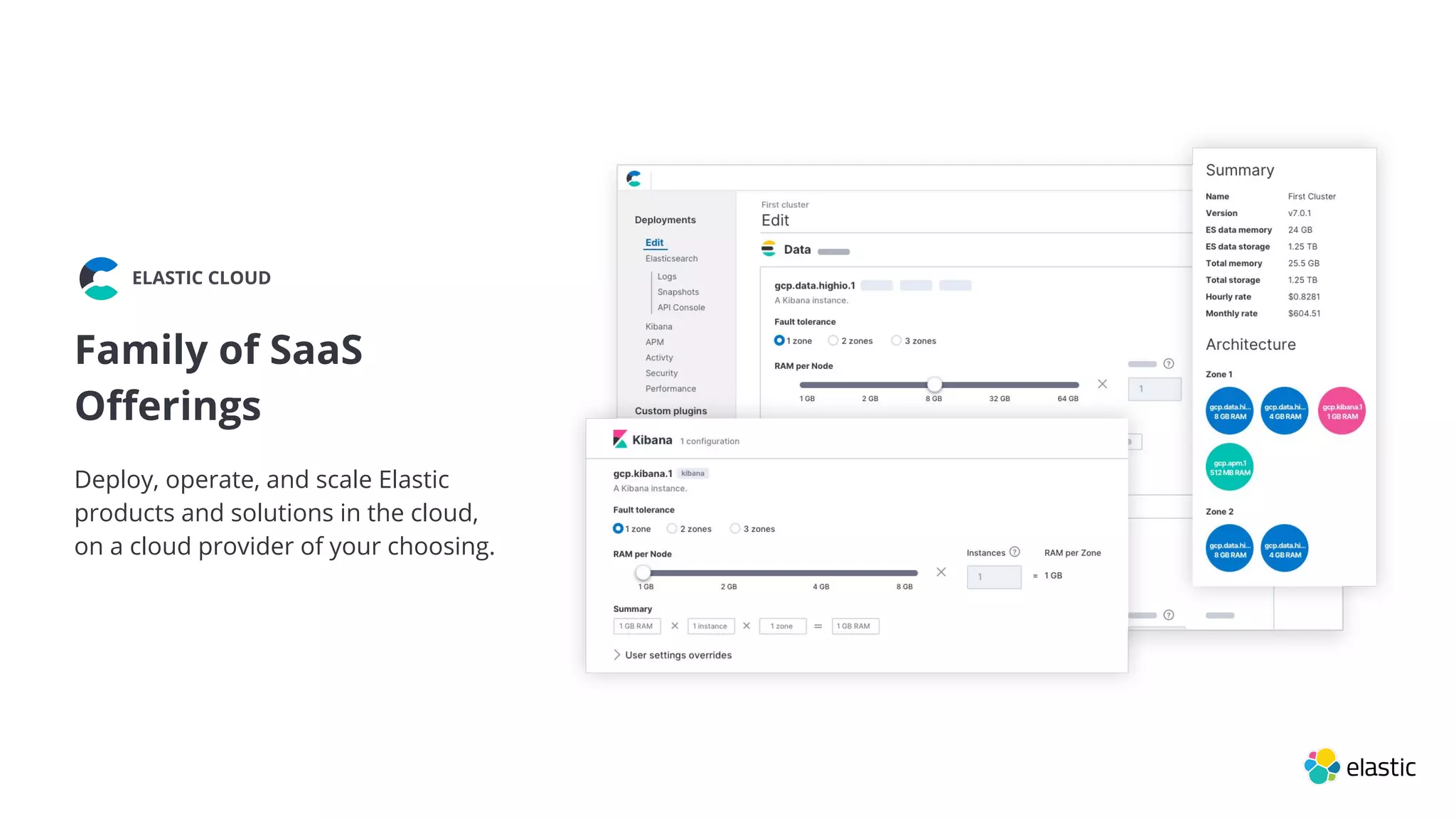Screen dimensions: 1456x819
Task: Click the Hourly rate value $0.8281
Action: click(1304, 296)
